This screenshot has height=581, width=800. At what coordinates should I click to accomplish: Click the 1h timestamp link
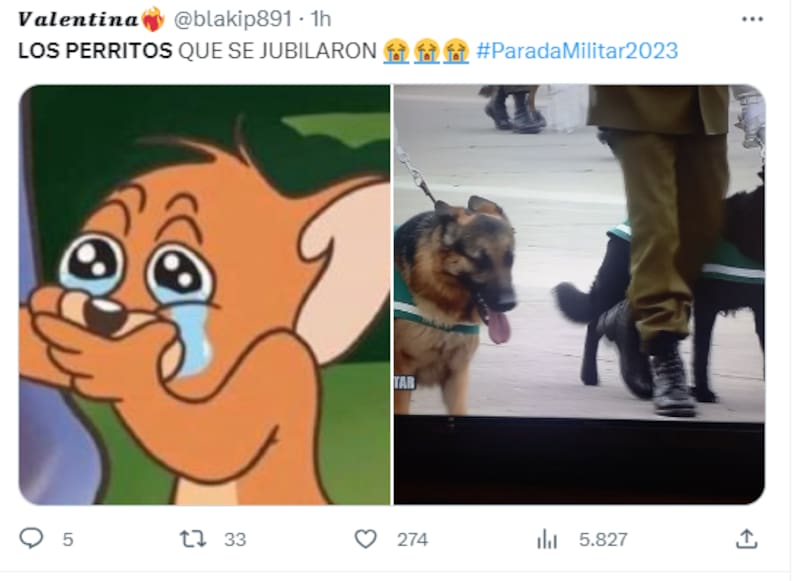point(321,19)
